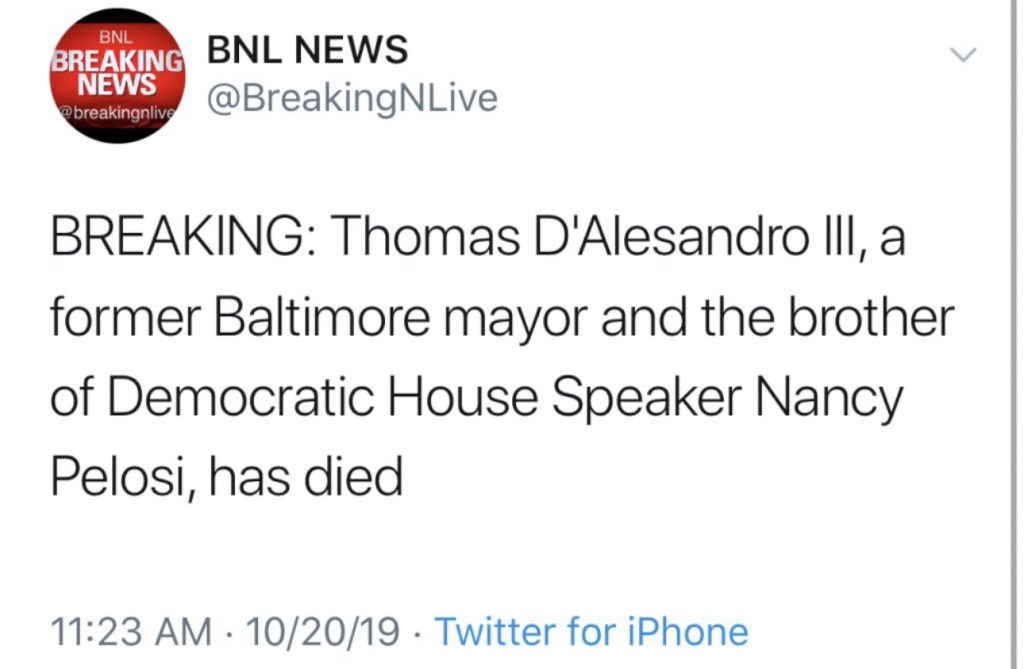Image resolution: width=1024 pixels, height=669 pixels.
Task: Click the word Pelosi in tweet
Action: (x=114, y=476)
